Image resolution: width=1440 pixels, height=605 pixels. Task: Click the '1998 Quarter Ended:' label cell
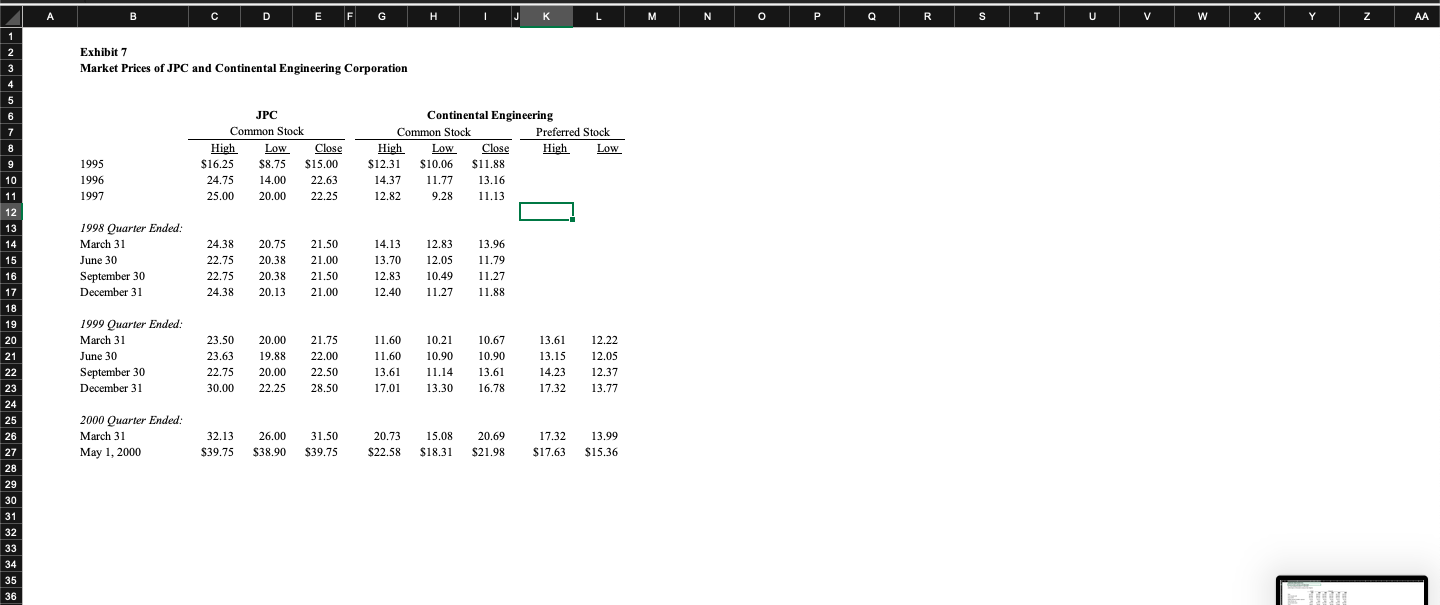pyautogui.click(x=131, y=228)
